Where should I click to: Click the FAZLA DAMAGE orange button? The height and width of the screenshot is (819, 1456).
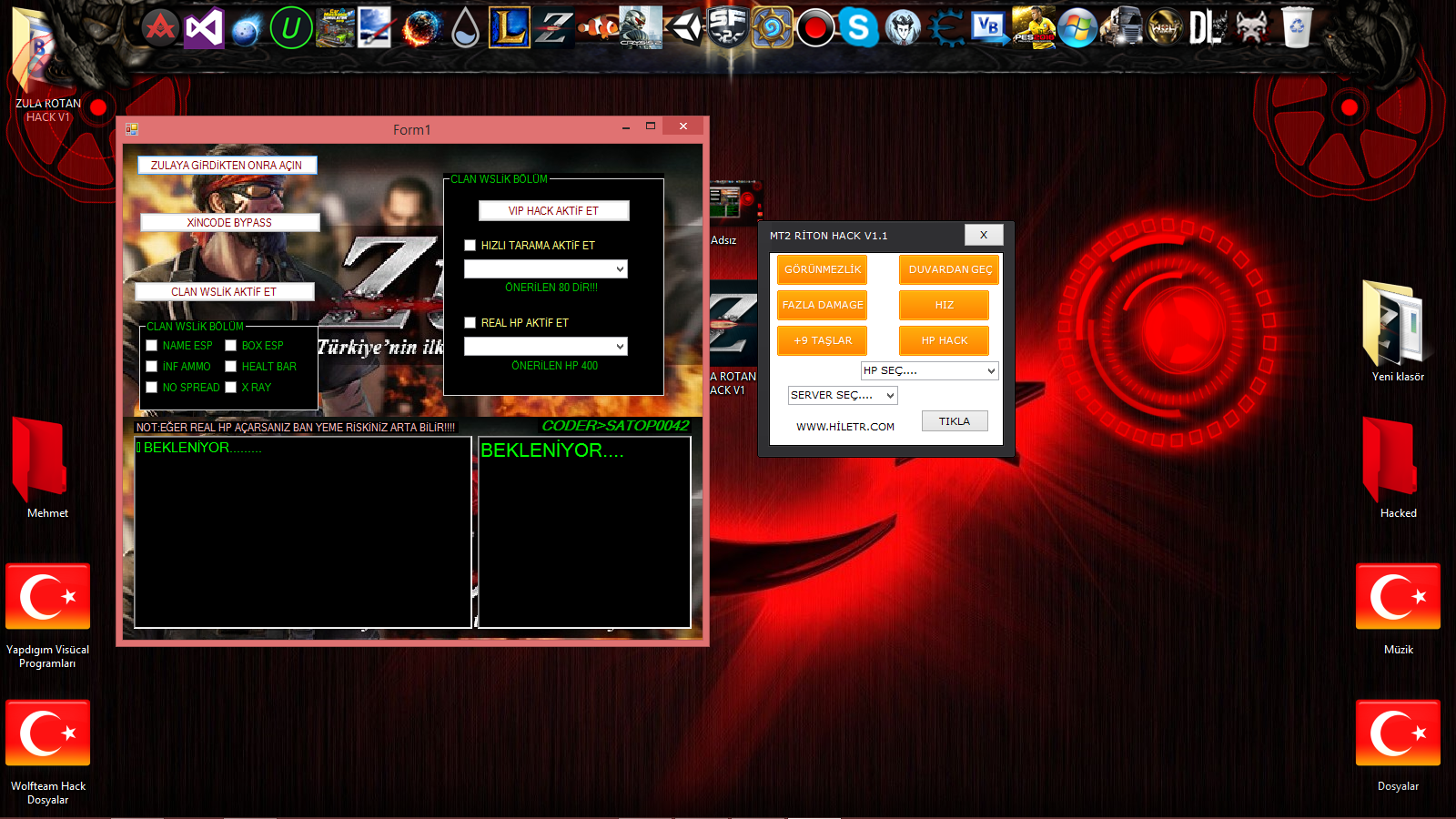823,306
